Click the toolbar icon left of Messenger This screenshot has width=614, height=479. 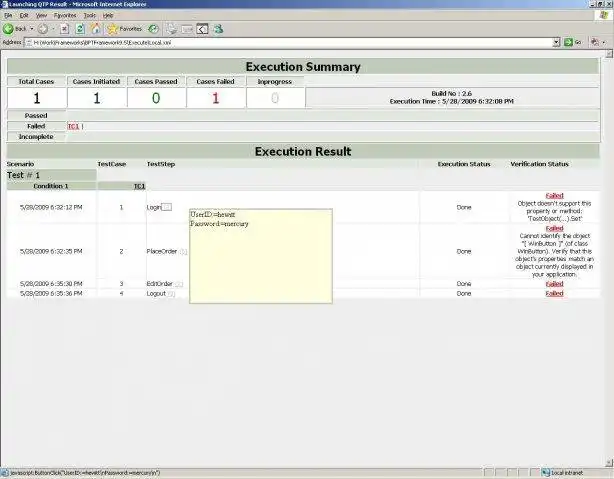click(202, 29)
